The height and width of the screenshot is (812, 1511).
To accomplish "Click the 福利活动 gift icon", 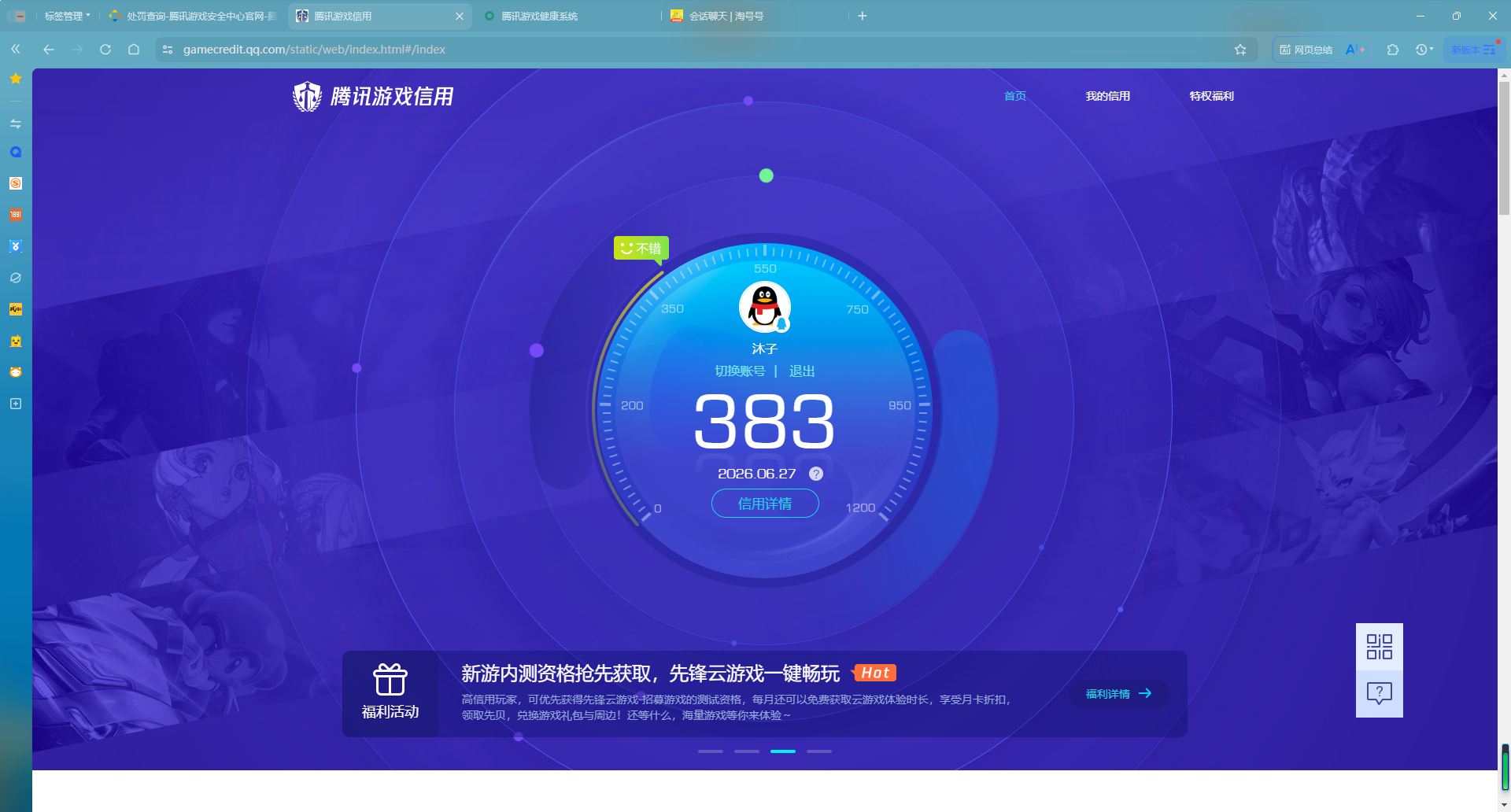I will pyautogui.click(x=390, y=680).
